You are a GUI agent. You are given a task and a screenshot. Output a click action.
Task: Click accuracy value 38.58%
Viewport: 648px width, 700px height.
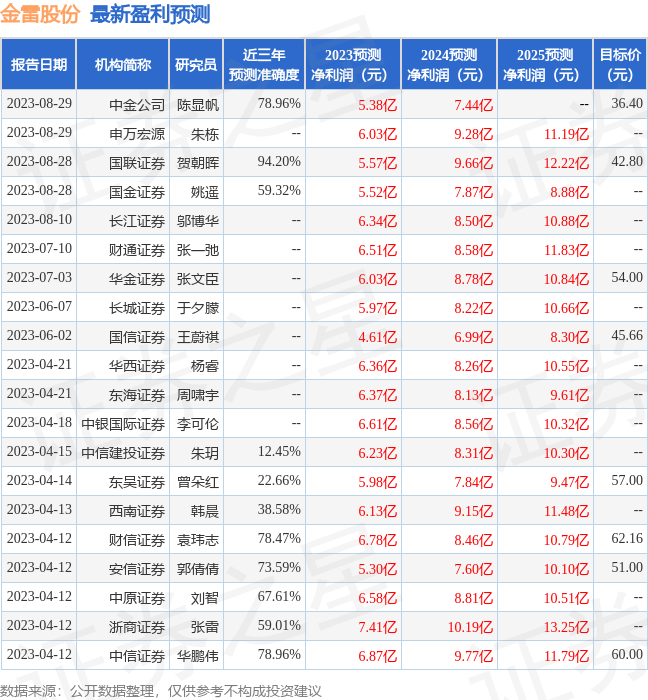coord(279,510)
